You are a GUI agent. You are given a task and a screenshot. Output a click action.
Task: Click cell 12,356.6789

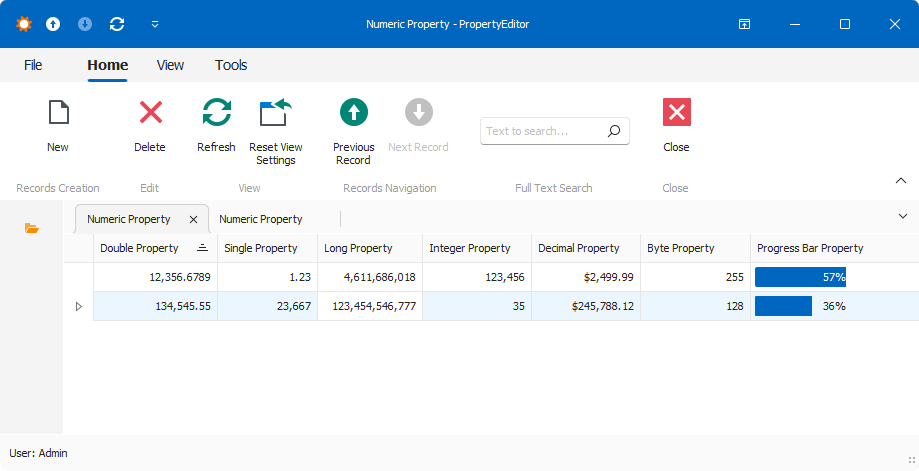coord(155,277)
